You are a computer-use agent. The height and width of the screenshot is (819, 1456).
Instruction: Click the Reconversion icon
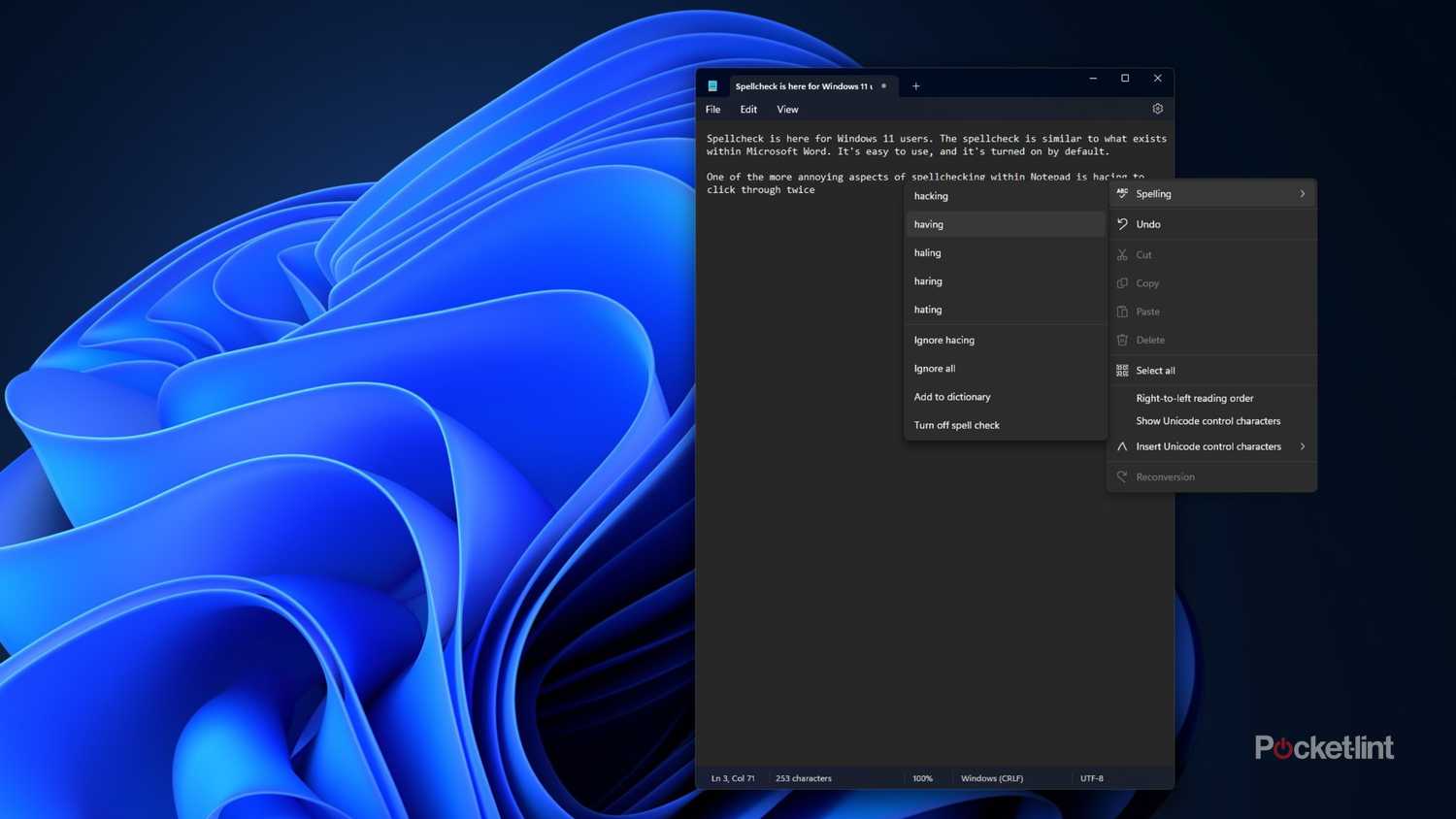click(x=1122, y=477)
